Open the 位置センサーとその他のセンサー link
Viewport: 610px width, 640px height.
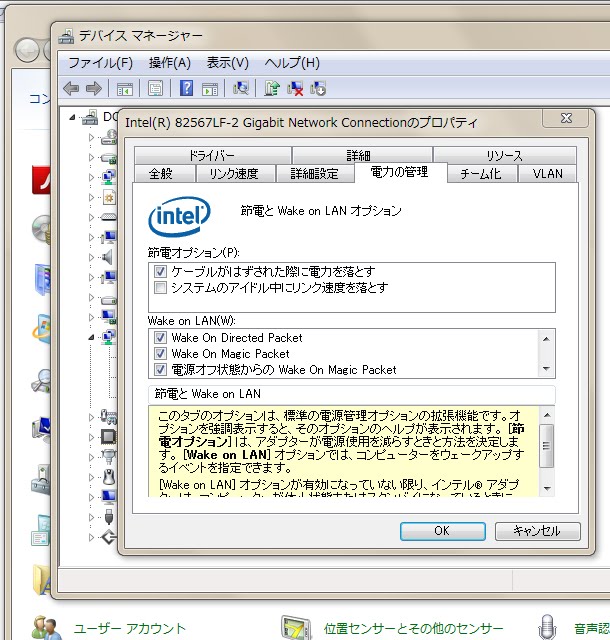click(x=413, y=629)
